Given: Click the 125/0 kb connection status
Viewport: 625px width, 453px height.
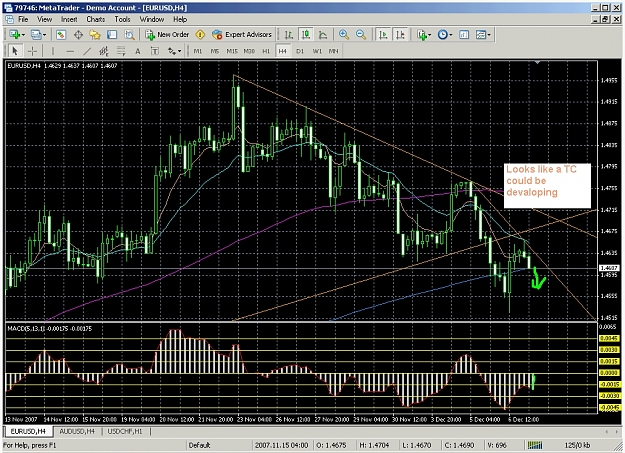Looking at the screenshot, I should [577, 445].
